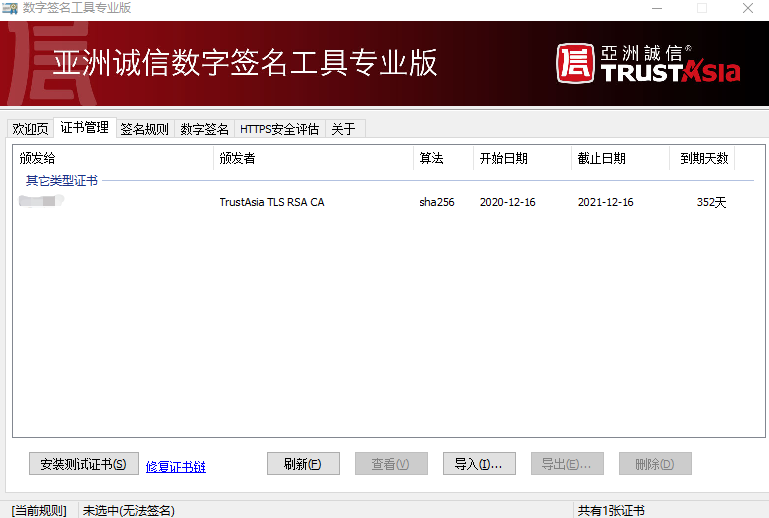Click the 未选中(无法签名) status text
Viewport: 769px width, 518px height.
point(128,511)
